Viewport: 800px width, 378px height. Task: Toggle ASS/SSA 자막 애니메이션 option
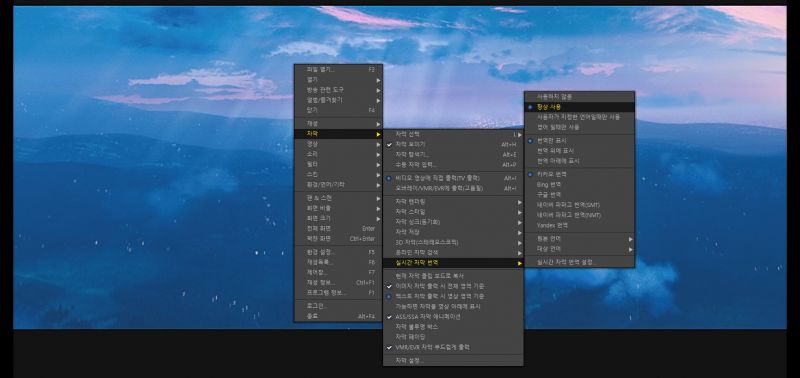pos(453,316)
